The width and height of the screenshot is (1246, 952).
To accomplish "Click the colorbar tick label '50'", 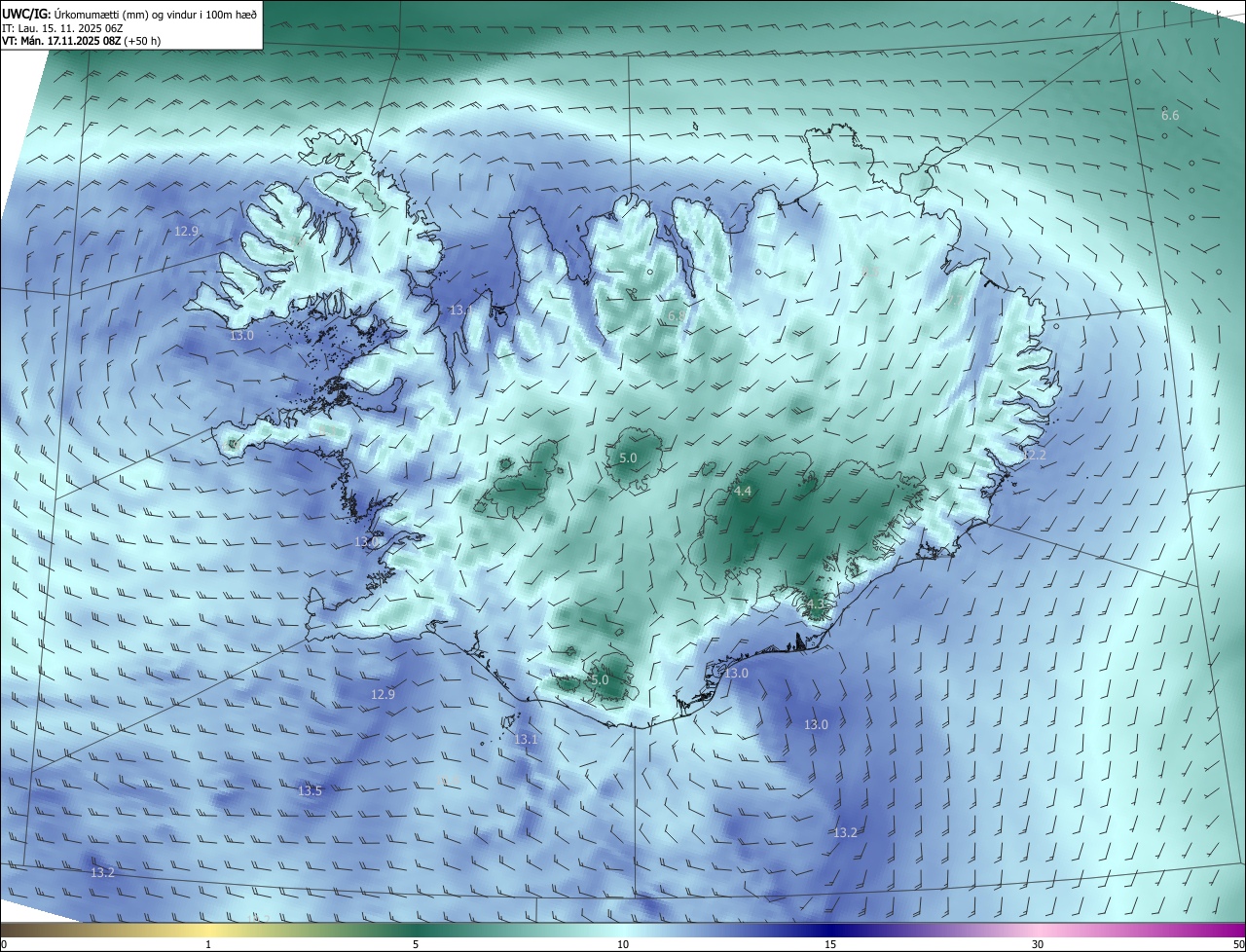I will pyautogui.click(x=1238, y=944).
